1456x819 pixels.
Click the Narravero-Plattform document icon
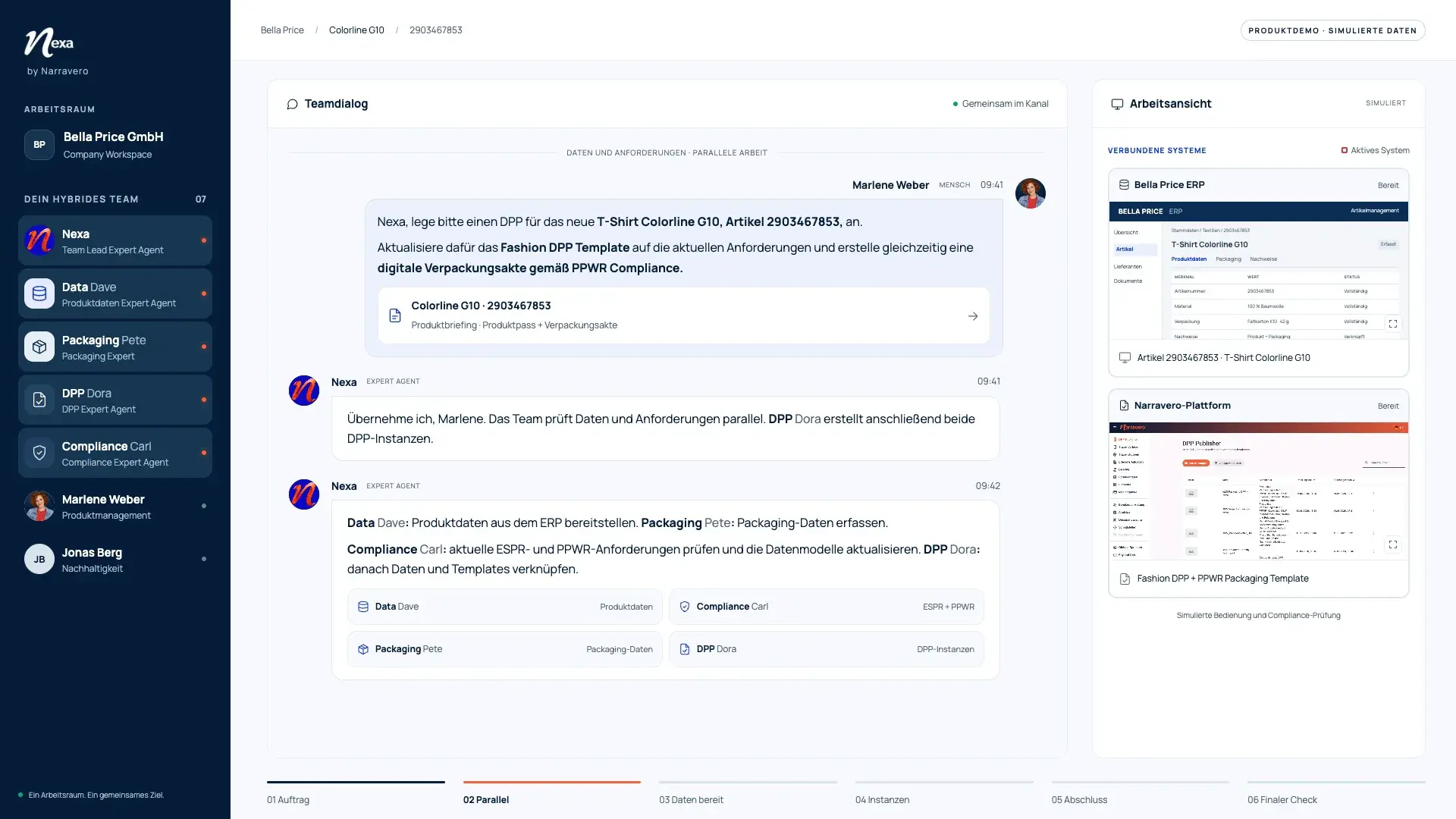1124,406
